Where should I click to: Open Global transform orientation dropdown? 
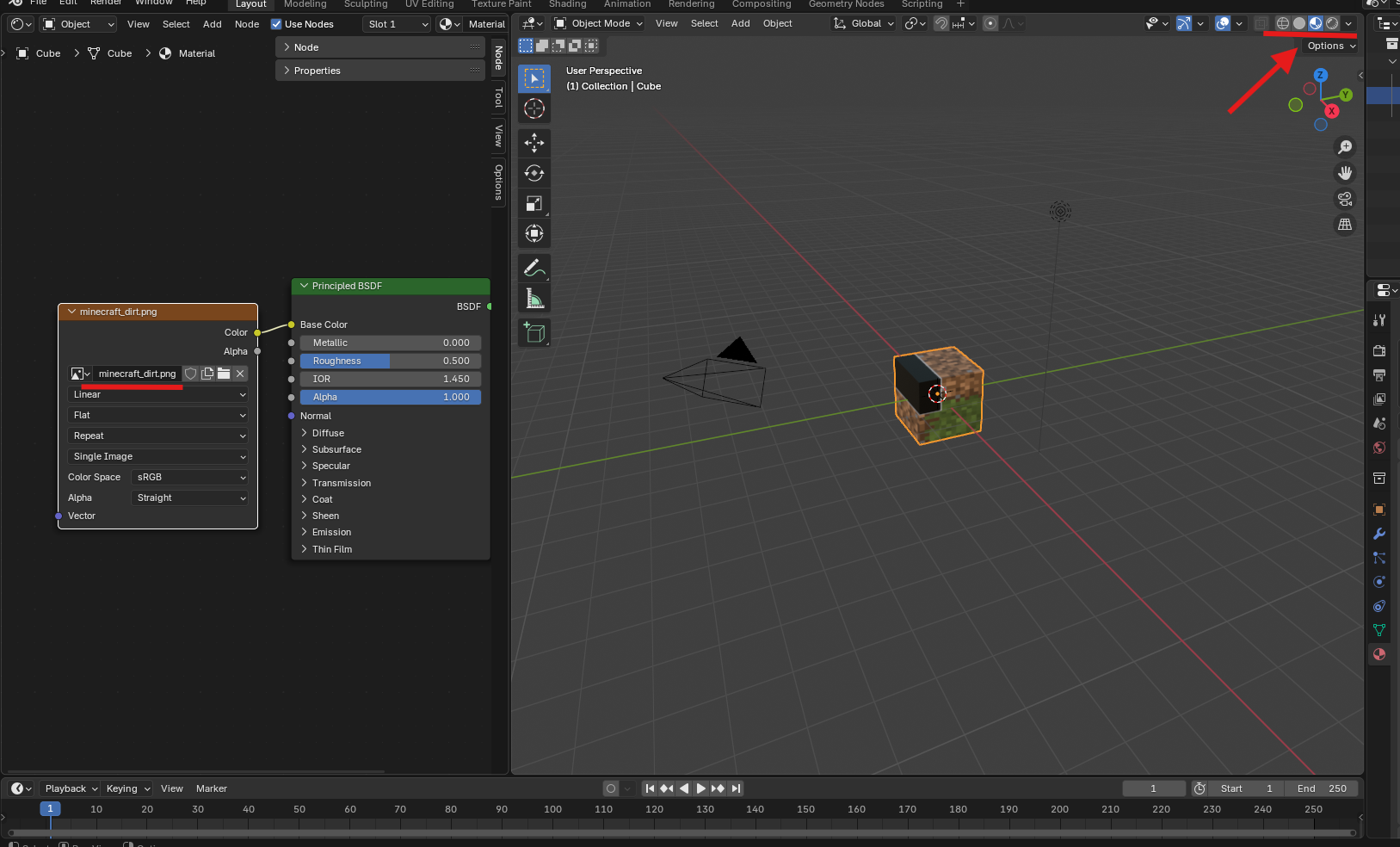click(x=864, y=23)
